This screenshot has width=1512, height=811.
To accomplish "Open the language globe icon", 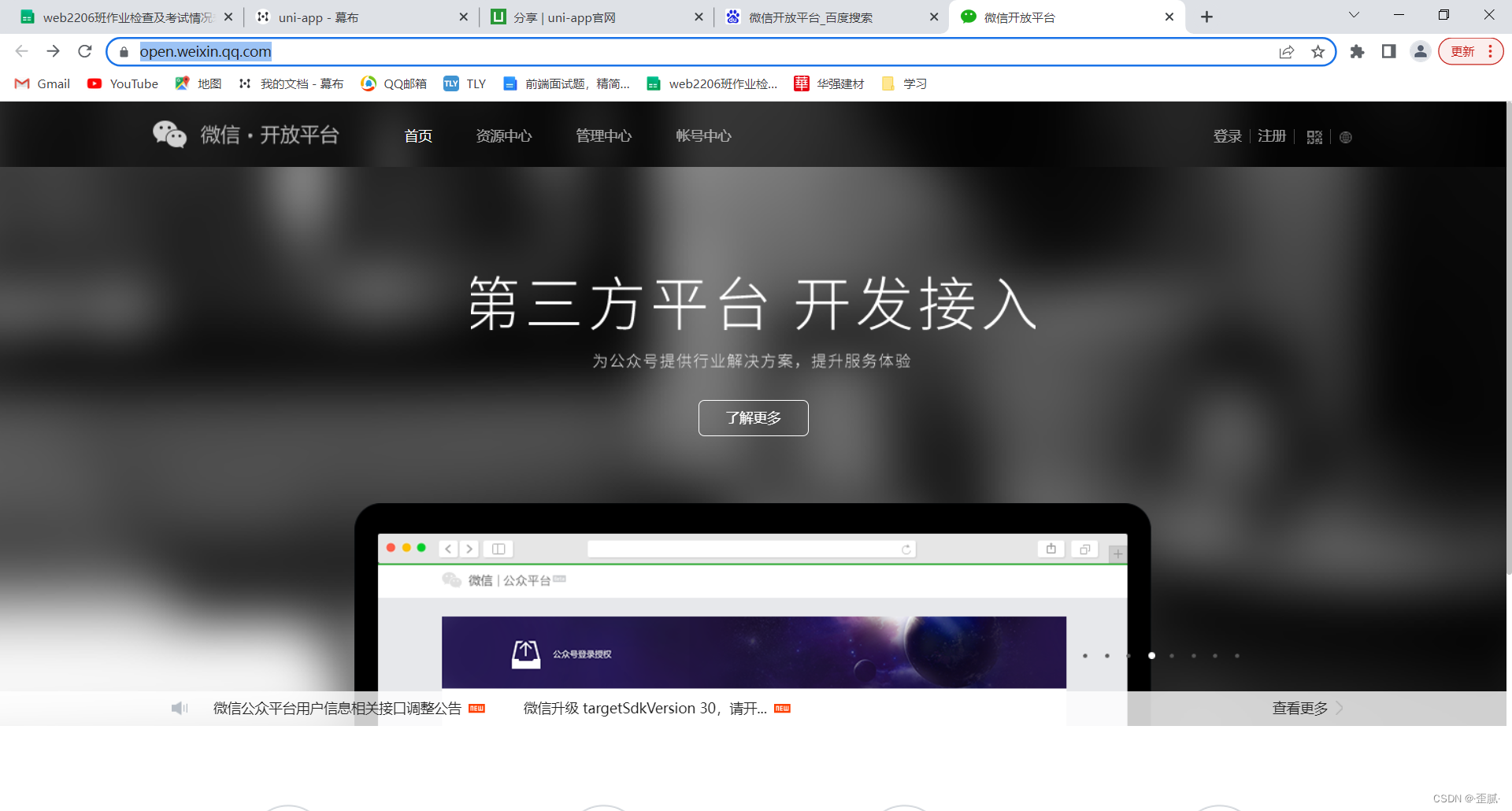I will pyautogui.click(x=1345, y=136).
